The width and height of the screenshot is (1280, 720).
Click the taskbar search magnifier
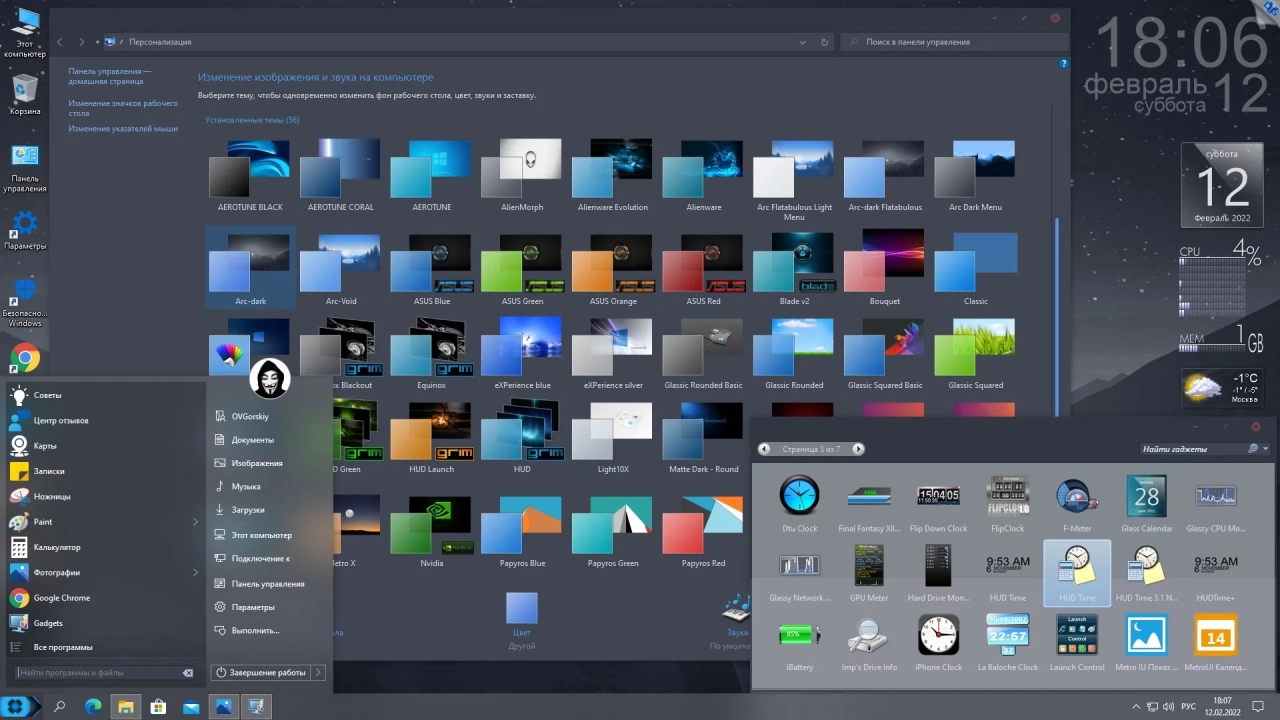tap(59, 707)
